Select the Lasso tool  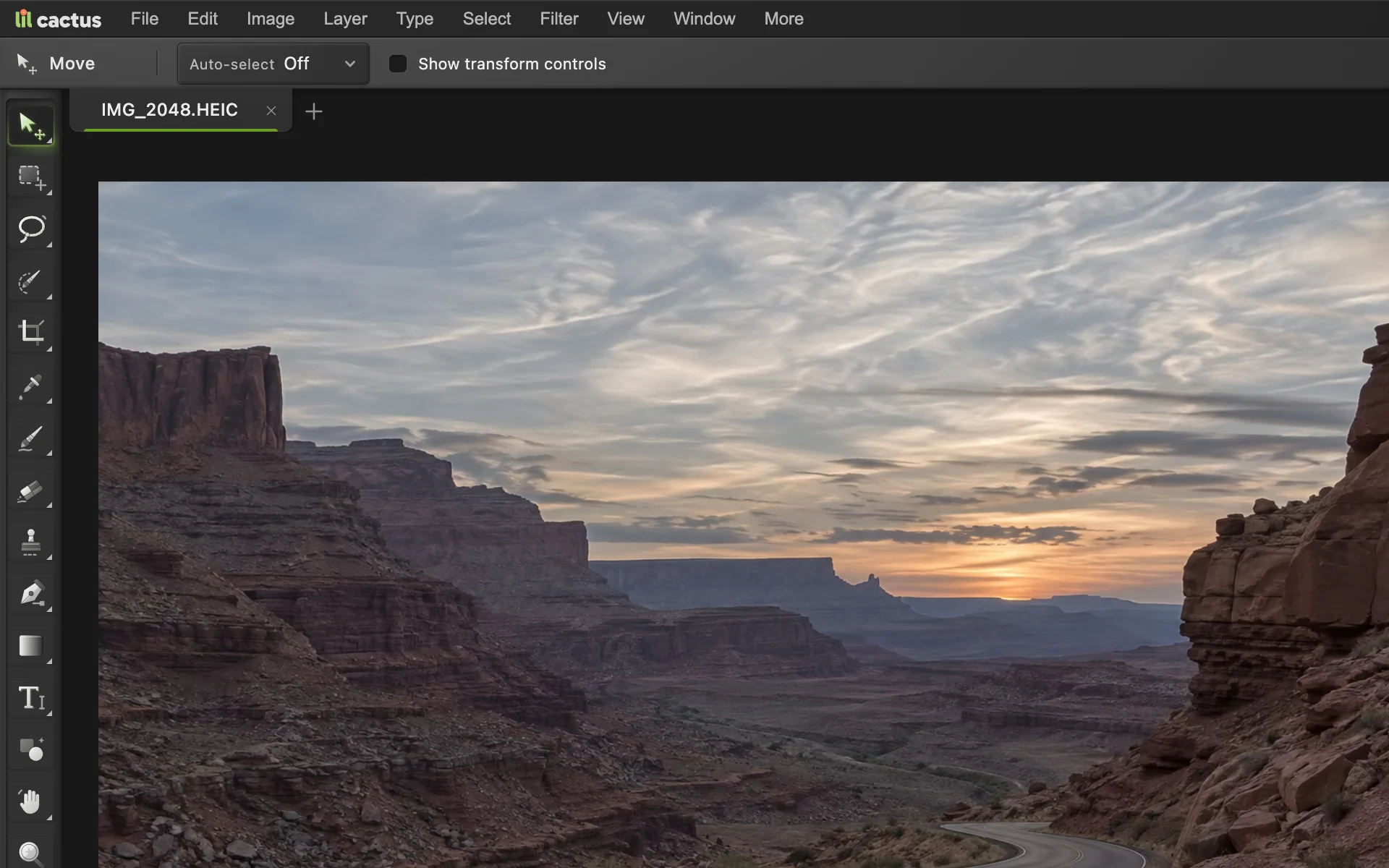click(x=31, y=229)
